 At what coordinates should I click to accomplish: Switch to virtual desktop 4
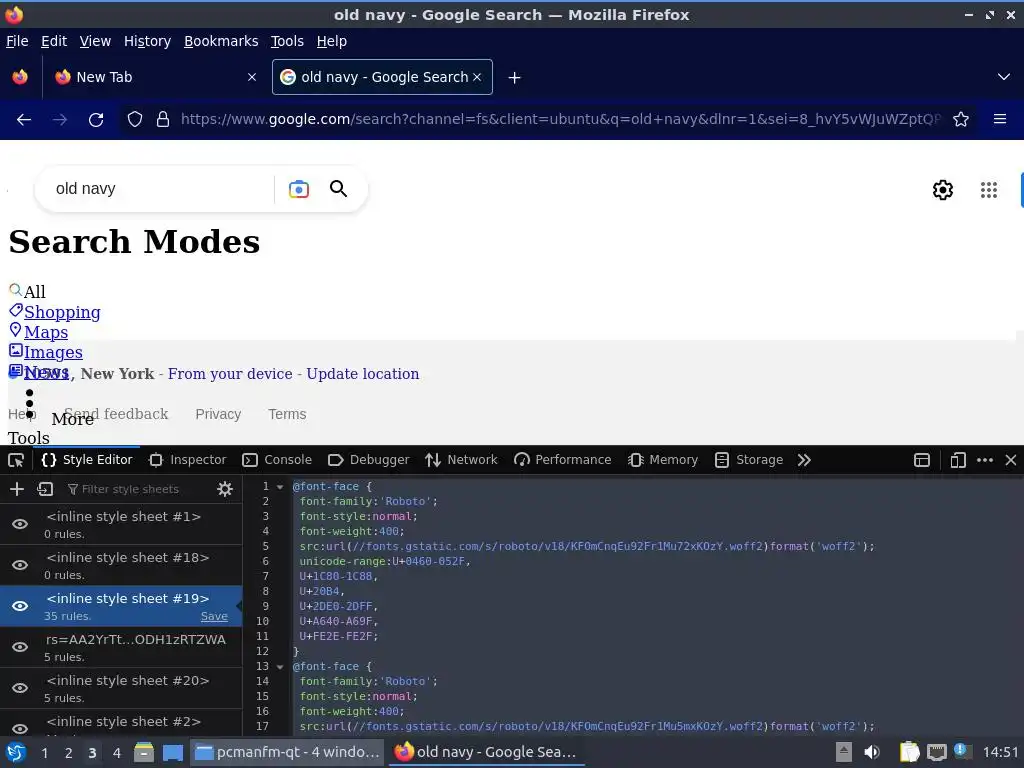point(116,753)
